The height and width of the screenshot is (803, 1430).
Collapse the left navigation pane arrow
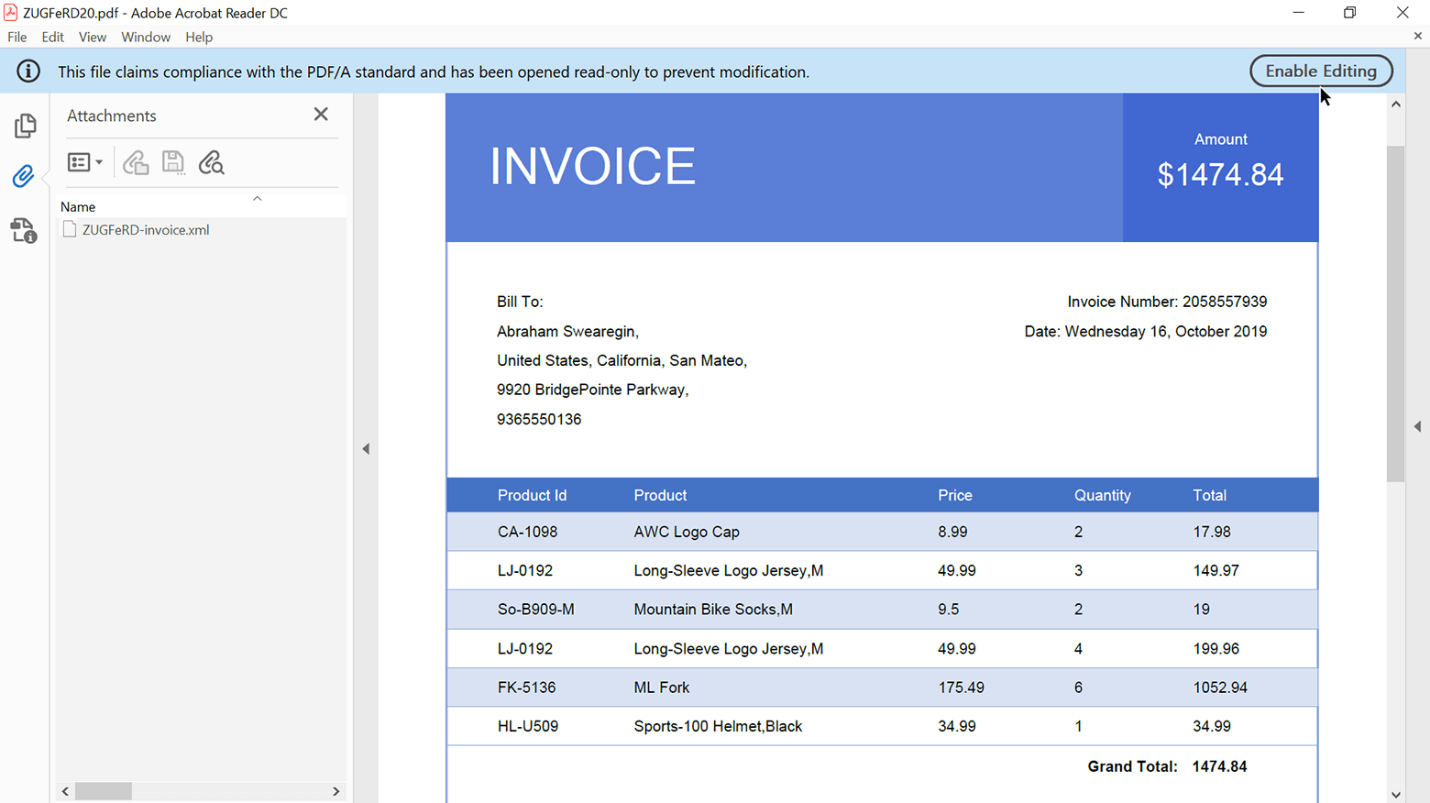click(x=366, y=449)
